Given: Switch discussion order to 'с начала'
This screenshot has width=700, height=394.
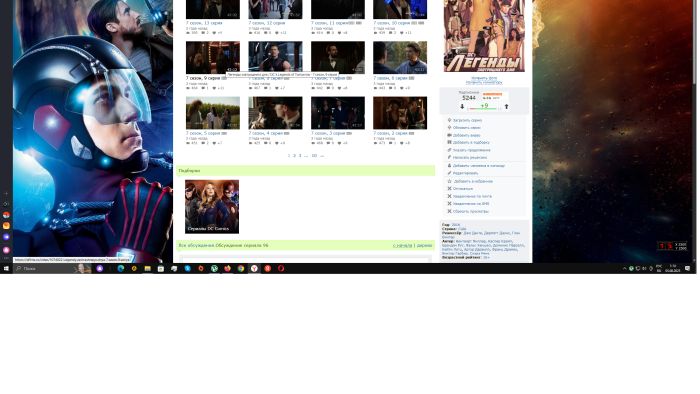Looking at the screenshot, I should 403,245.
